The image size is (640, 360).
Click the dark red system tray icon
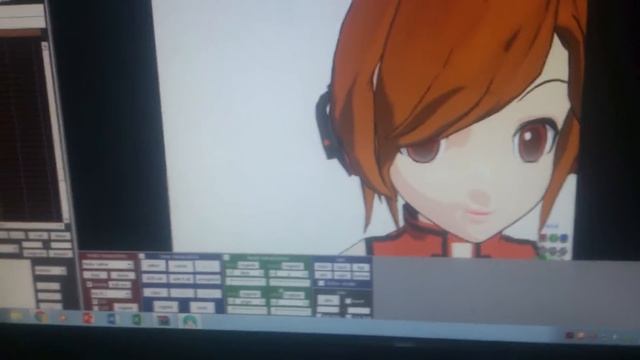pyautogui.click(x=570, y=336)
